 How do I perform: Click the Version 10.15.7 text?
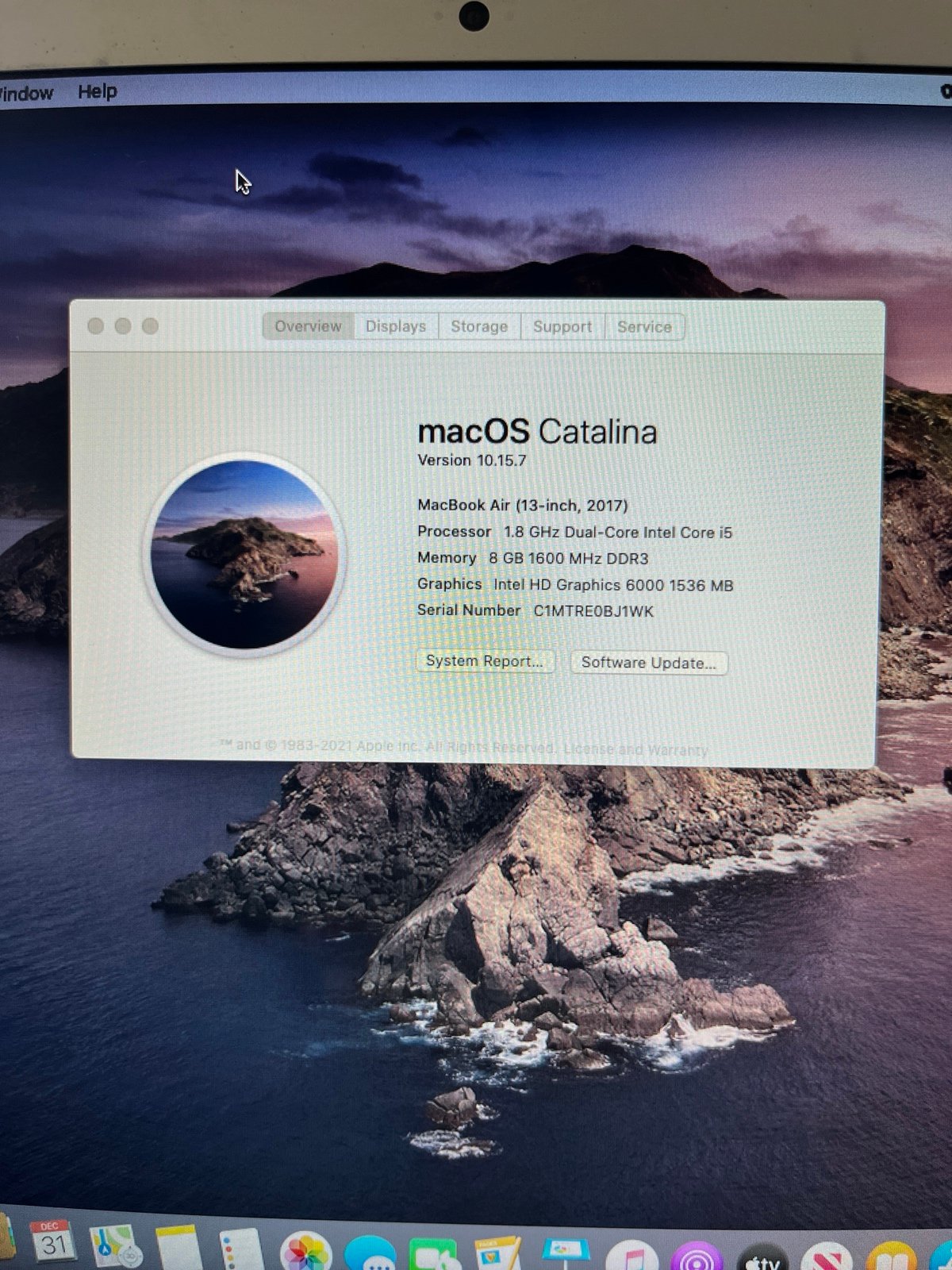[472, 460]
